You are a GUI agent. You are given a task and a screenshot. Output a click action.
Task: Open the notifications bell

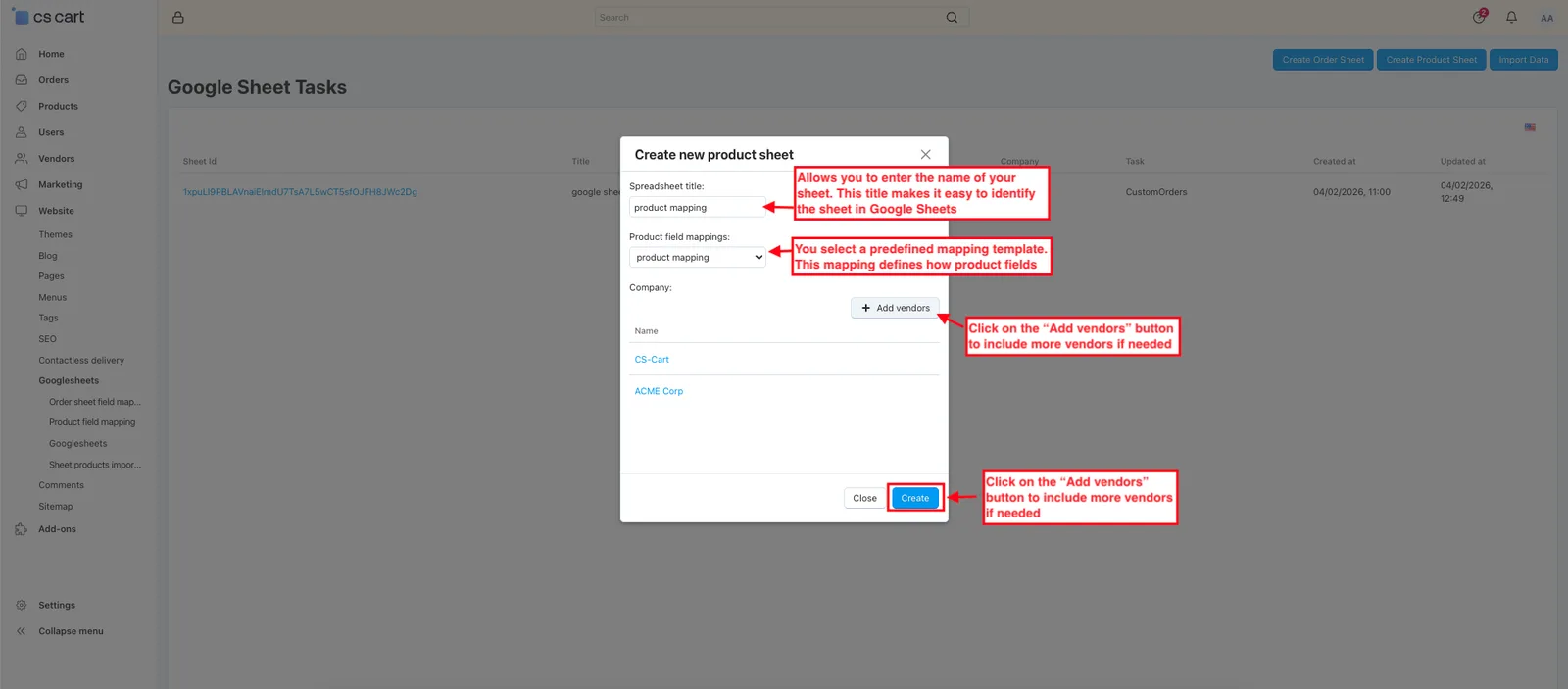point(1511,18)
